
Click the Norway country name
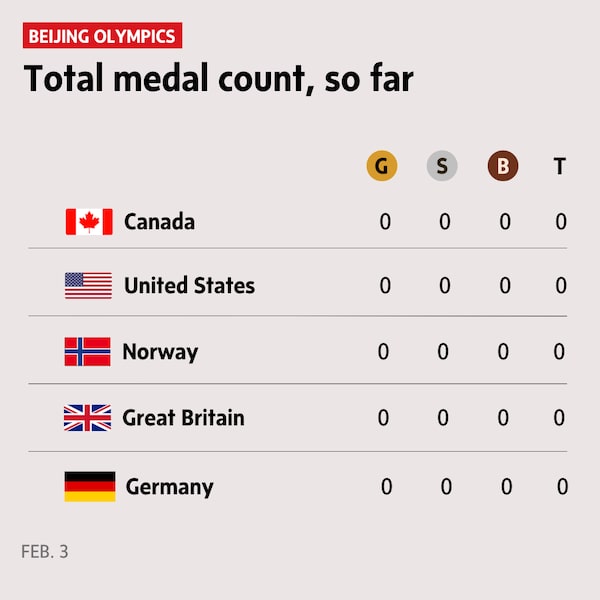(x=160, y=352)
